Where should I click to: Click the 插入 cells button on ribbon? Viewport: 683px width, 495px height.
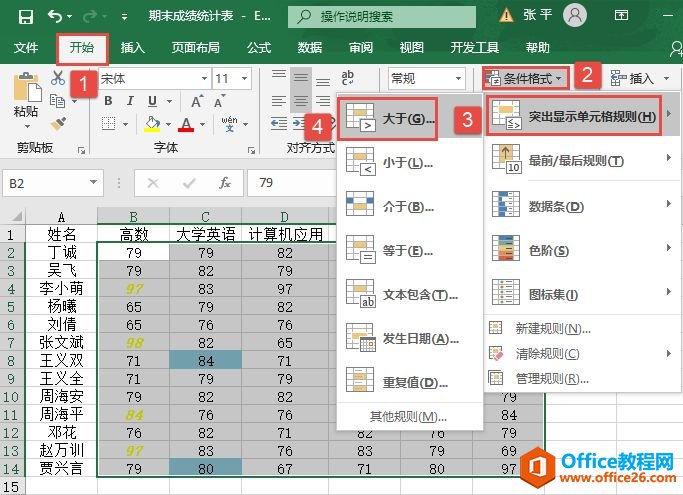pyautogui.click(x=639, y=78)
